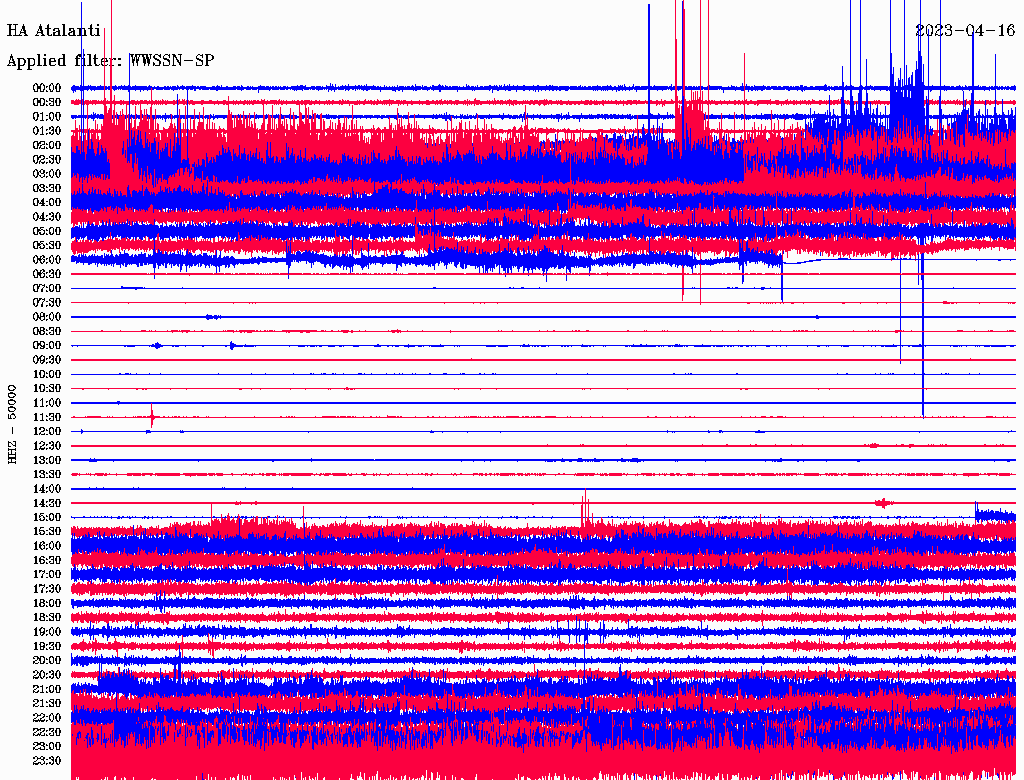Click the 'Applied filter: WWSSN-SP' text
Screen dimensions: 1024x780
(110, 61)
